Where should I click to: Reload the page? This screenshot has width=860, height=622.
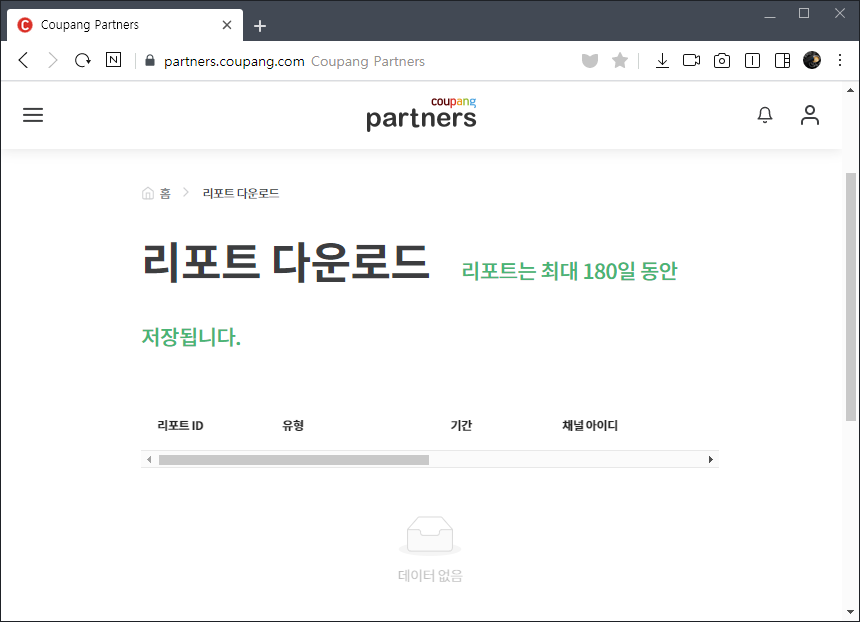coord(83,60)
